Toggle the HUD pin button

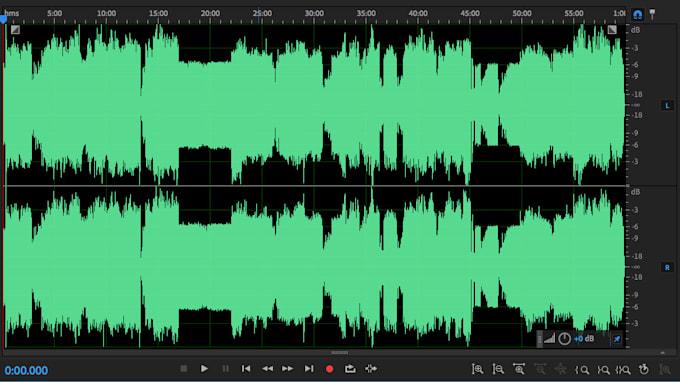[617, 339]
